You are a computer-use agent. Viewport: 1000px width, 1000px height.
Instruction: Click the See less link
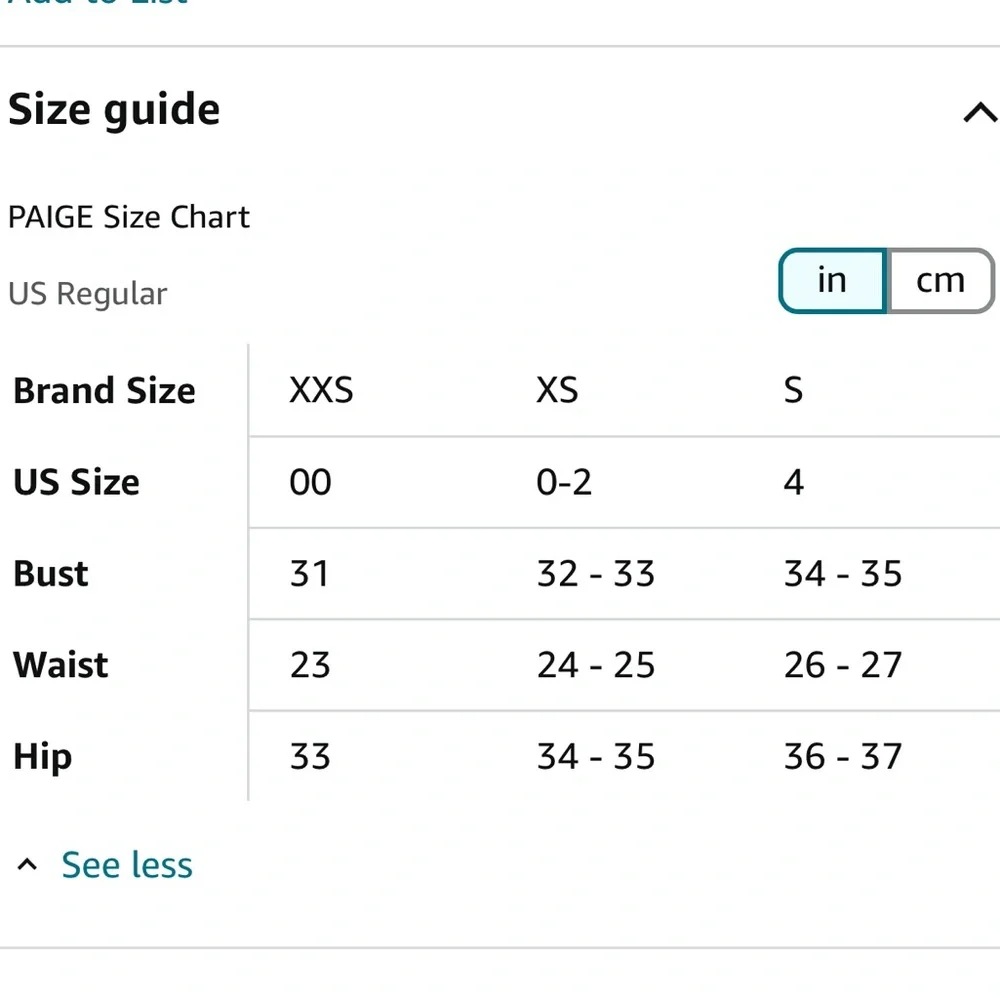point(127,865)
